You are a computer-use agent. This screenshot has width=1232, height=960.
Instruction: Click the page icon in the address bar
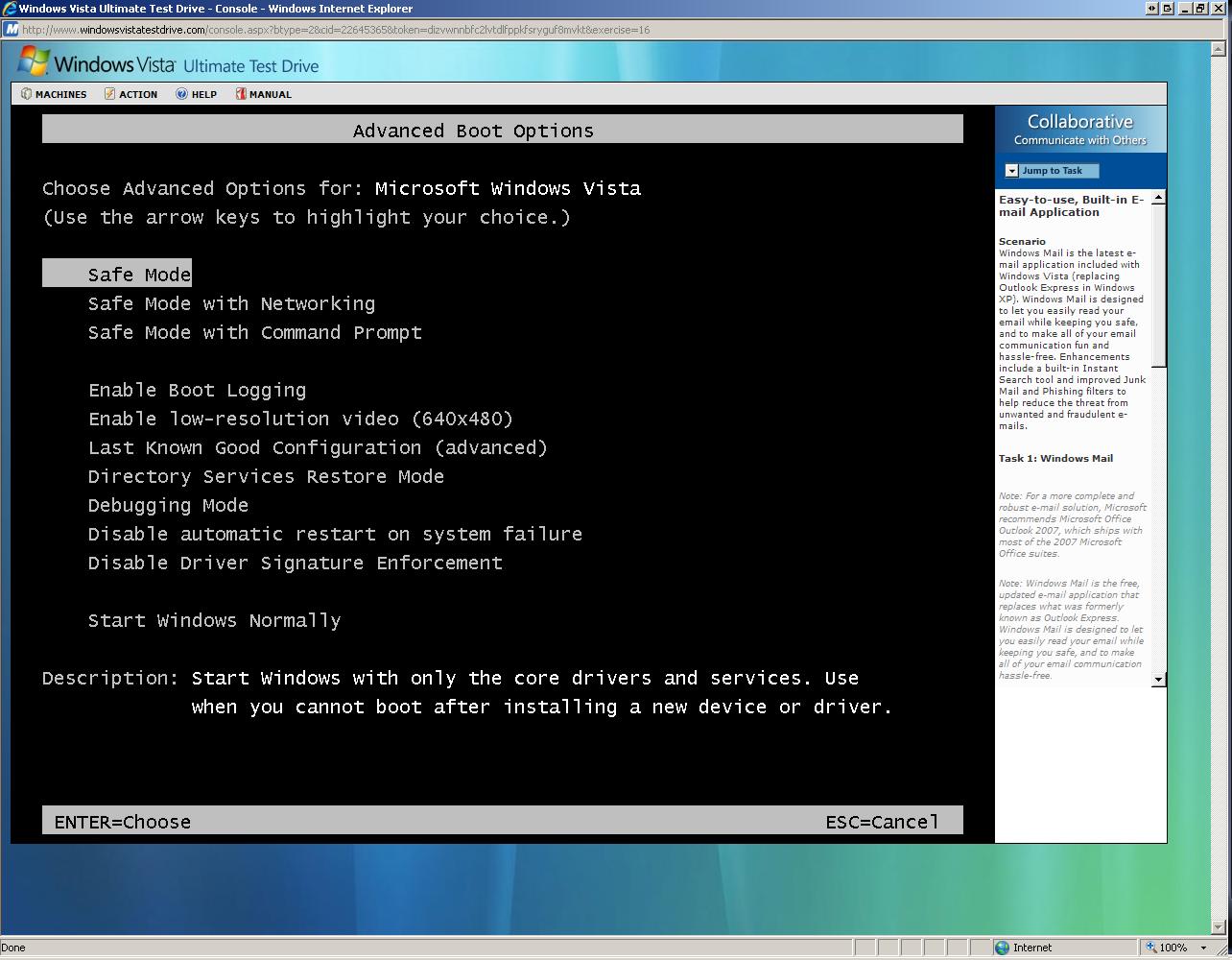pos(11,30)
